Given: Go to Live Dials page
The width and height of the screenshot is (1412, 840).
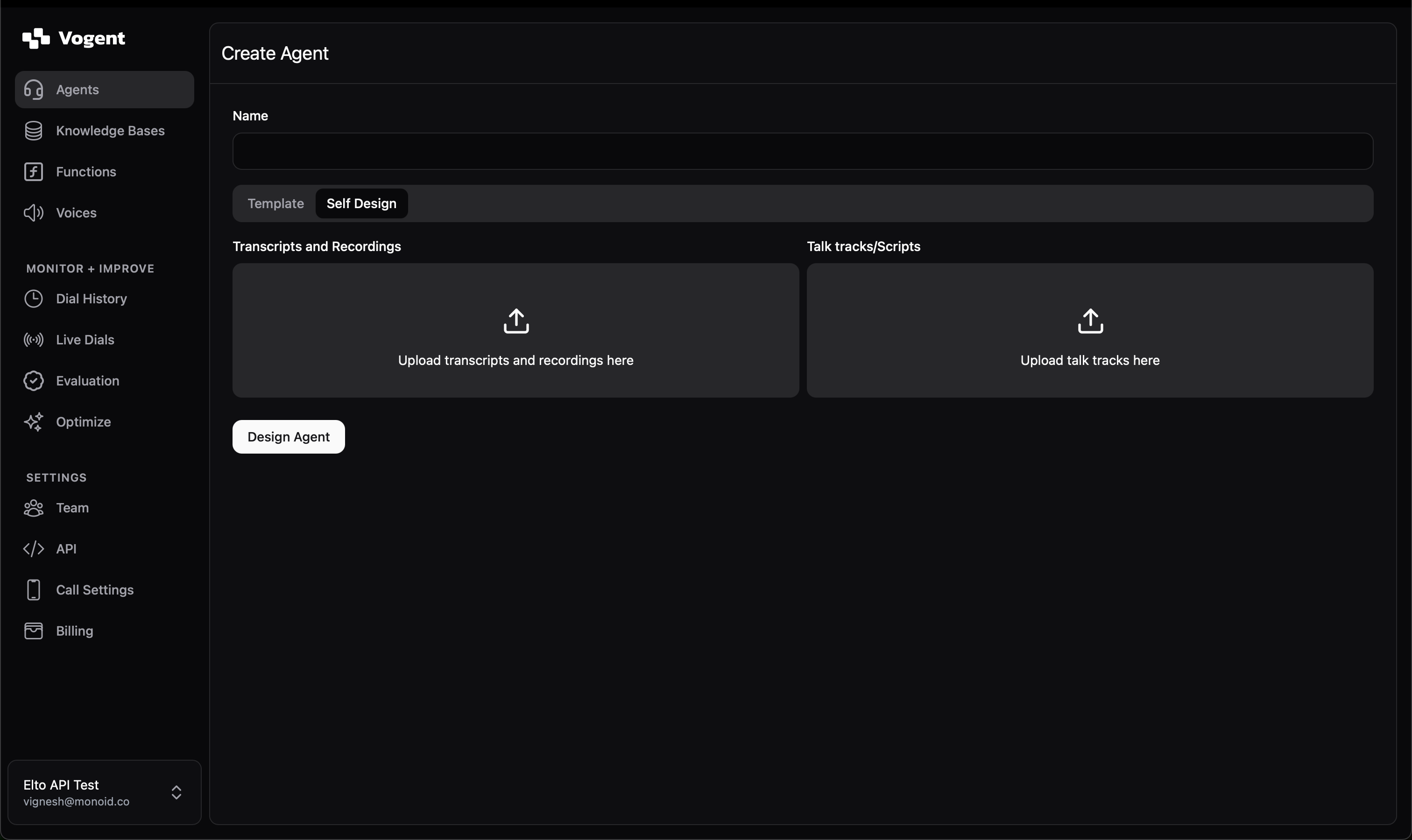Looking at the screenshot, I should pos(105,340).
